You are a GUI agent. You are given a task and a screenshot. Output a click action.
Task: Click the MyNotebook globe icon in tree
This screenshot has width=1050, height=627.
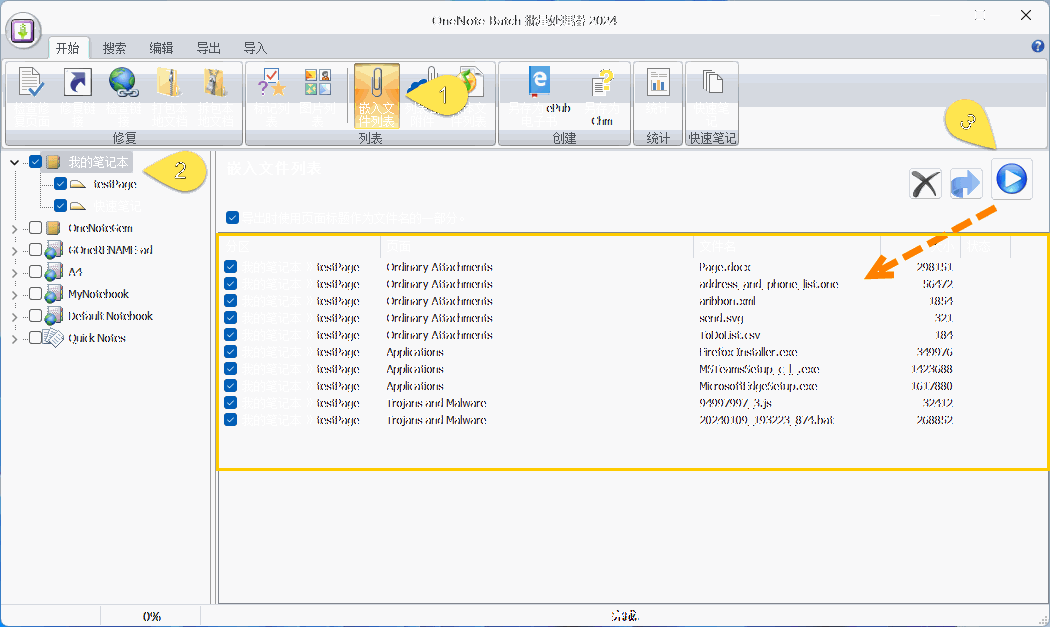click(54, 295)
